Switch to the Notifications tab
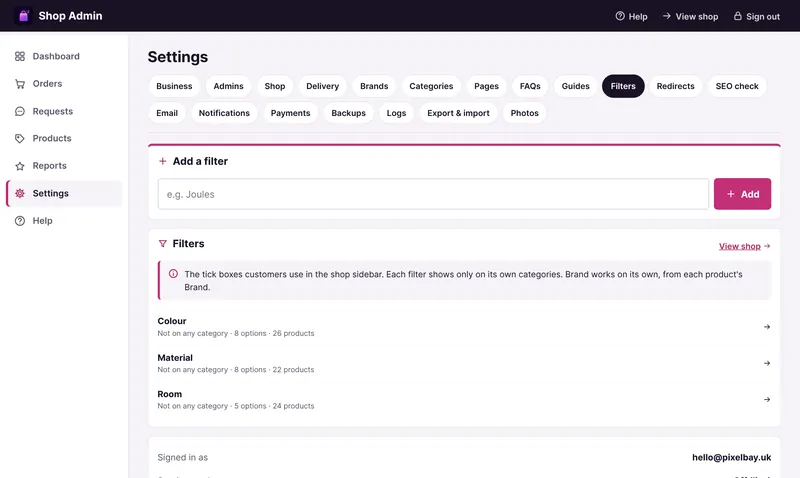The height and width of the screenshot is (478, 800). (224, 113)
